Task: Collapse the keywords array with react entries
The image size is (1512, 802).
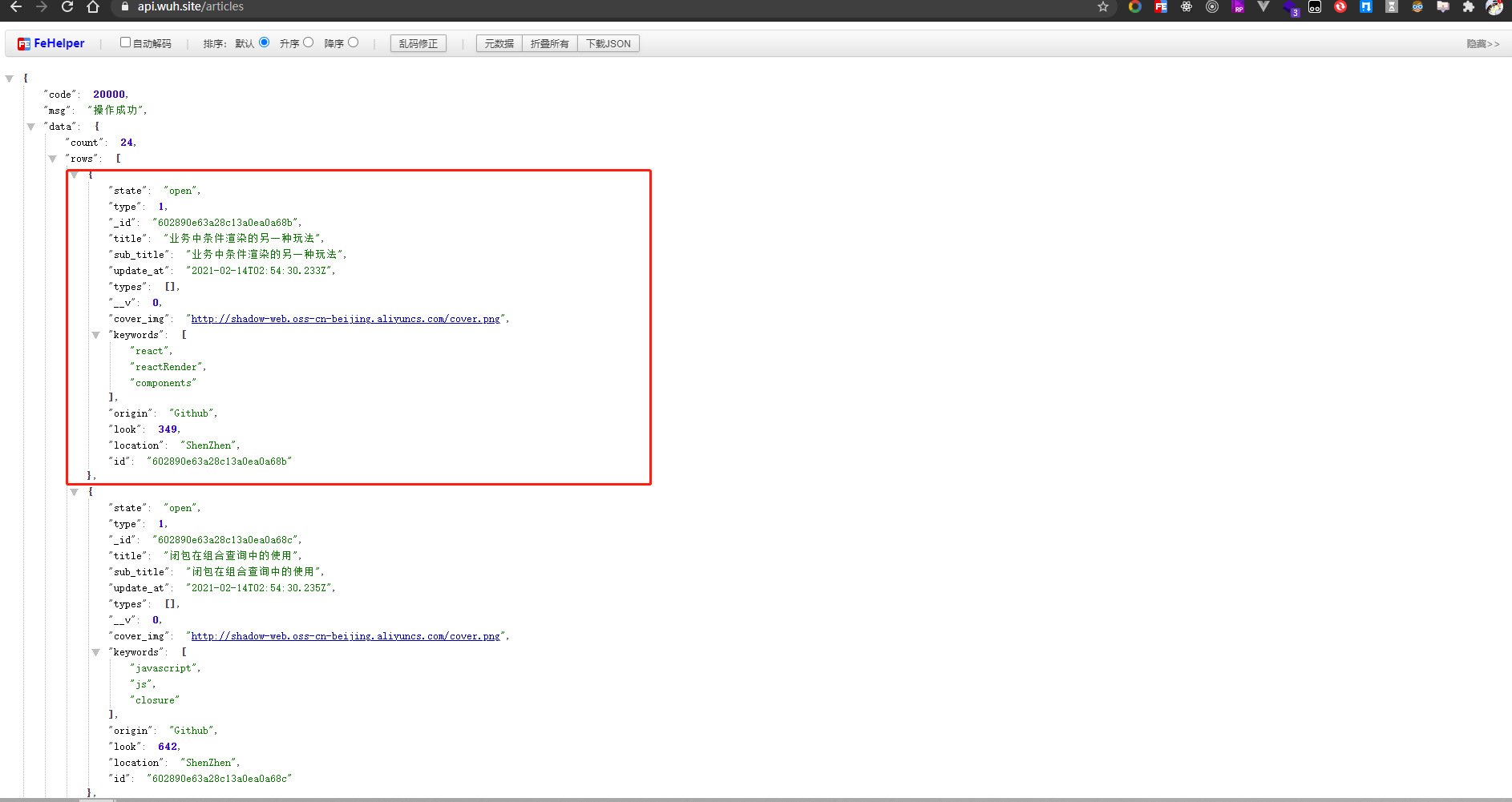Action: pos(96,335)
